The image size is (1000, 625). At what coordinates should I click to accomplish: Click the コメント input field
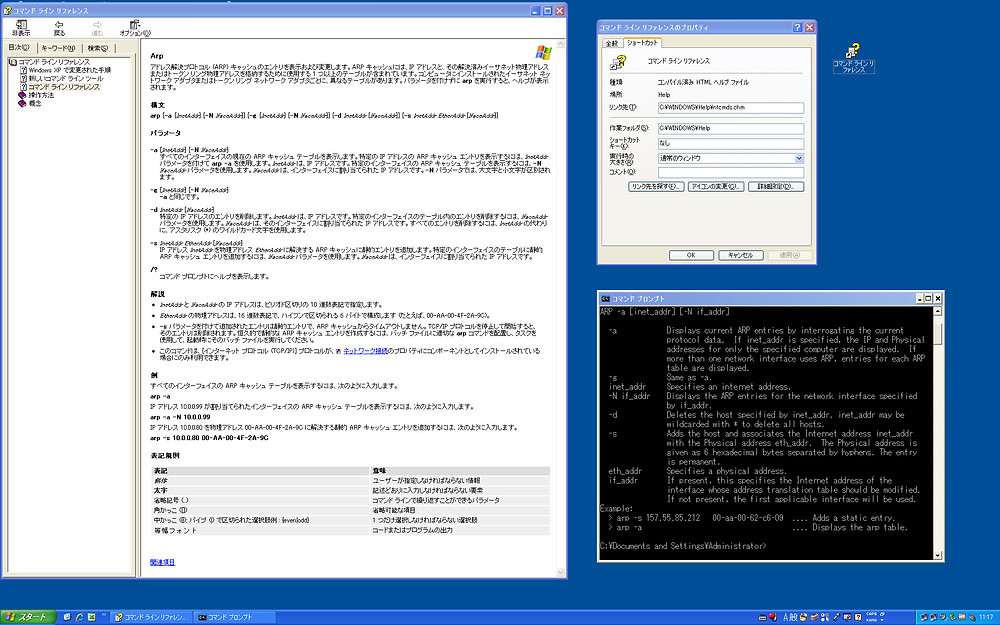click(x=730, y=172)
